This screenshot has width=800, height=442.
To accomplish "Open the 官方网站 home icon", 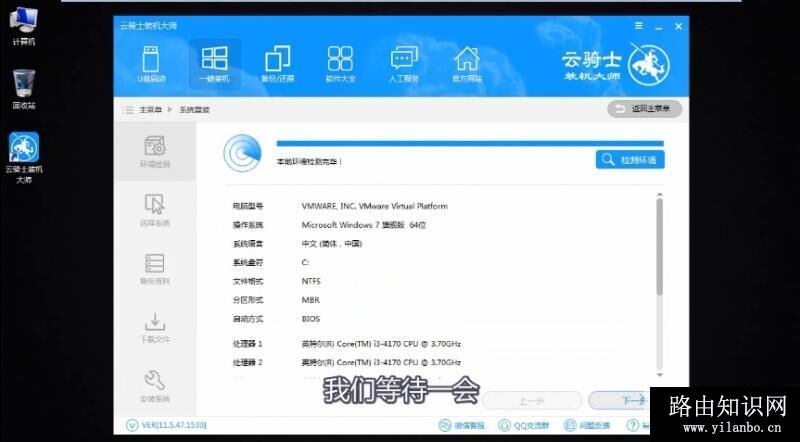I will [x=467, y=64].
